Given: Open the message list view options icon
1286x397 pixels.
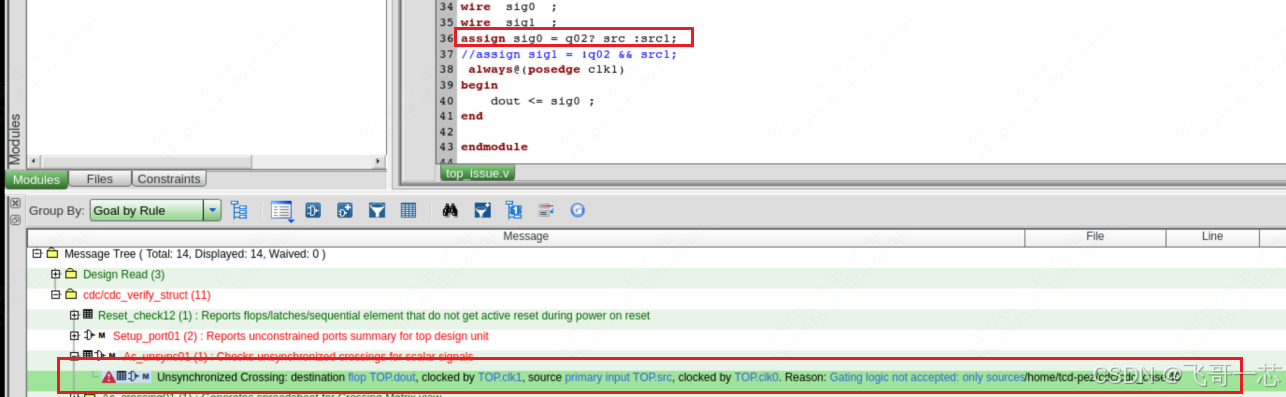Looking at the screenshot, I should pyautogui.click(x=281, y=211).
